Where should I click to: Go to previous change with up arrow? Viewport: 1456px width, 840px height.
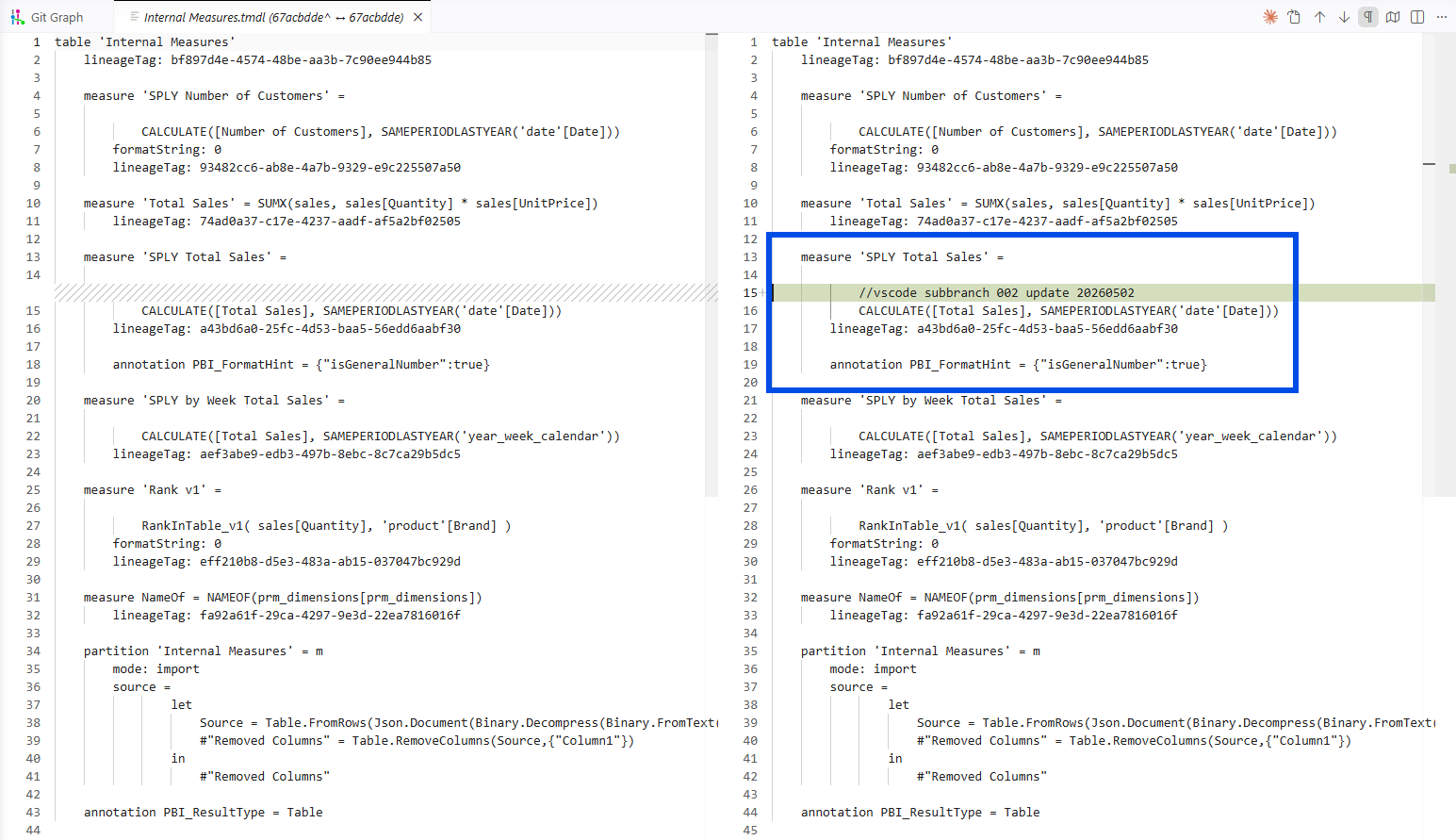coord(1319,17)
